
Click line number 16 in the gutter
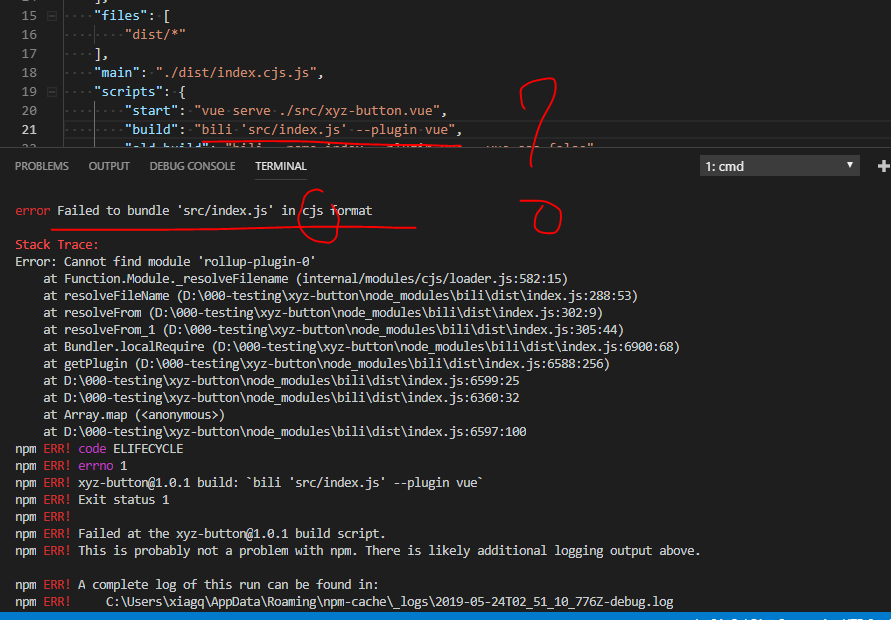coord(29,35)
